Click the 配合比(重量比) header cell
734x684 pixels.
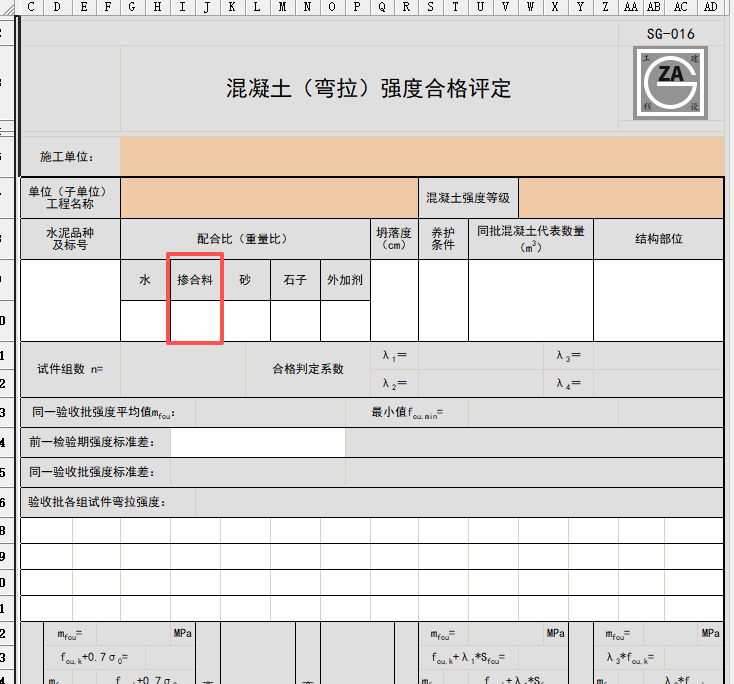245,239
